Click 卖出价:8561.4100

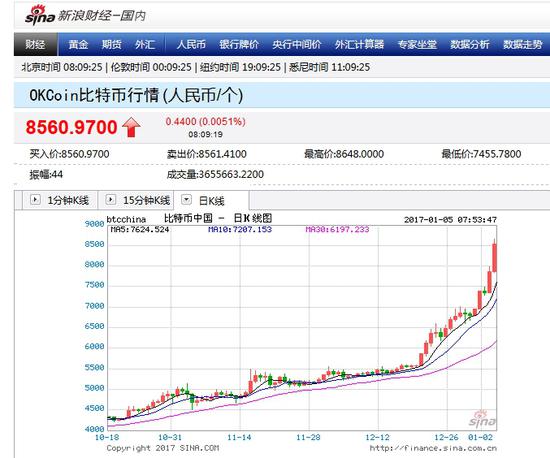pos(207,154)
